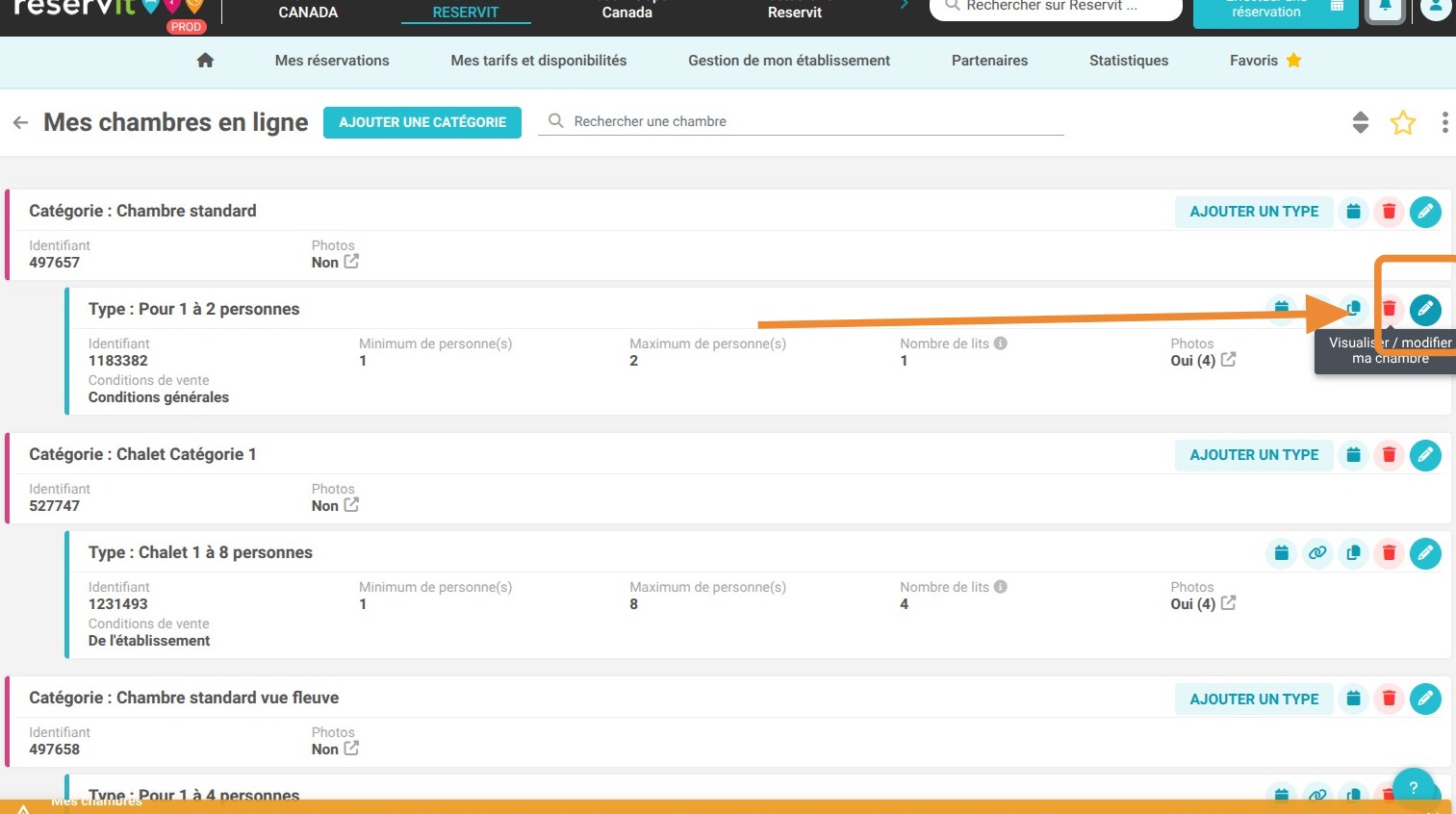Open the three-dot more options menu
This screenshot has width=1456, height=814.
1444,122
